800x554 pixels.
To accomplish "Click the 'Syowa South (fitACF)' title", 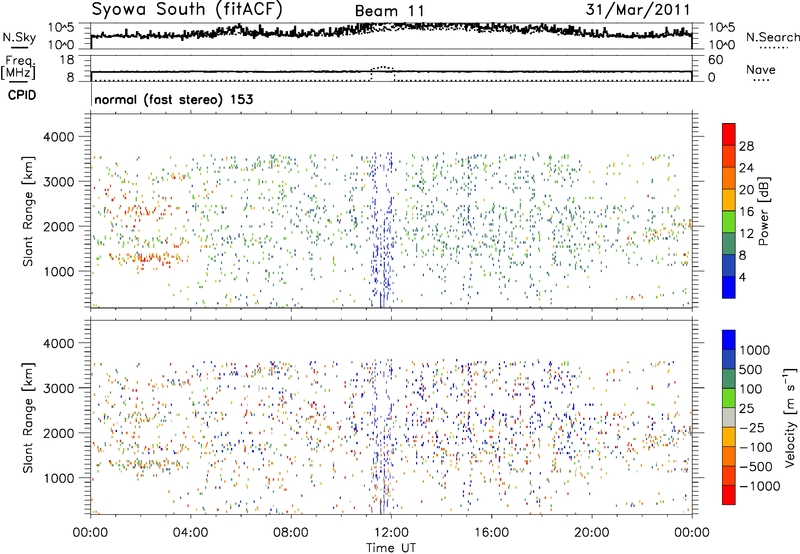I will point(187,10).
